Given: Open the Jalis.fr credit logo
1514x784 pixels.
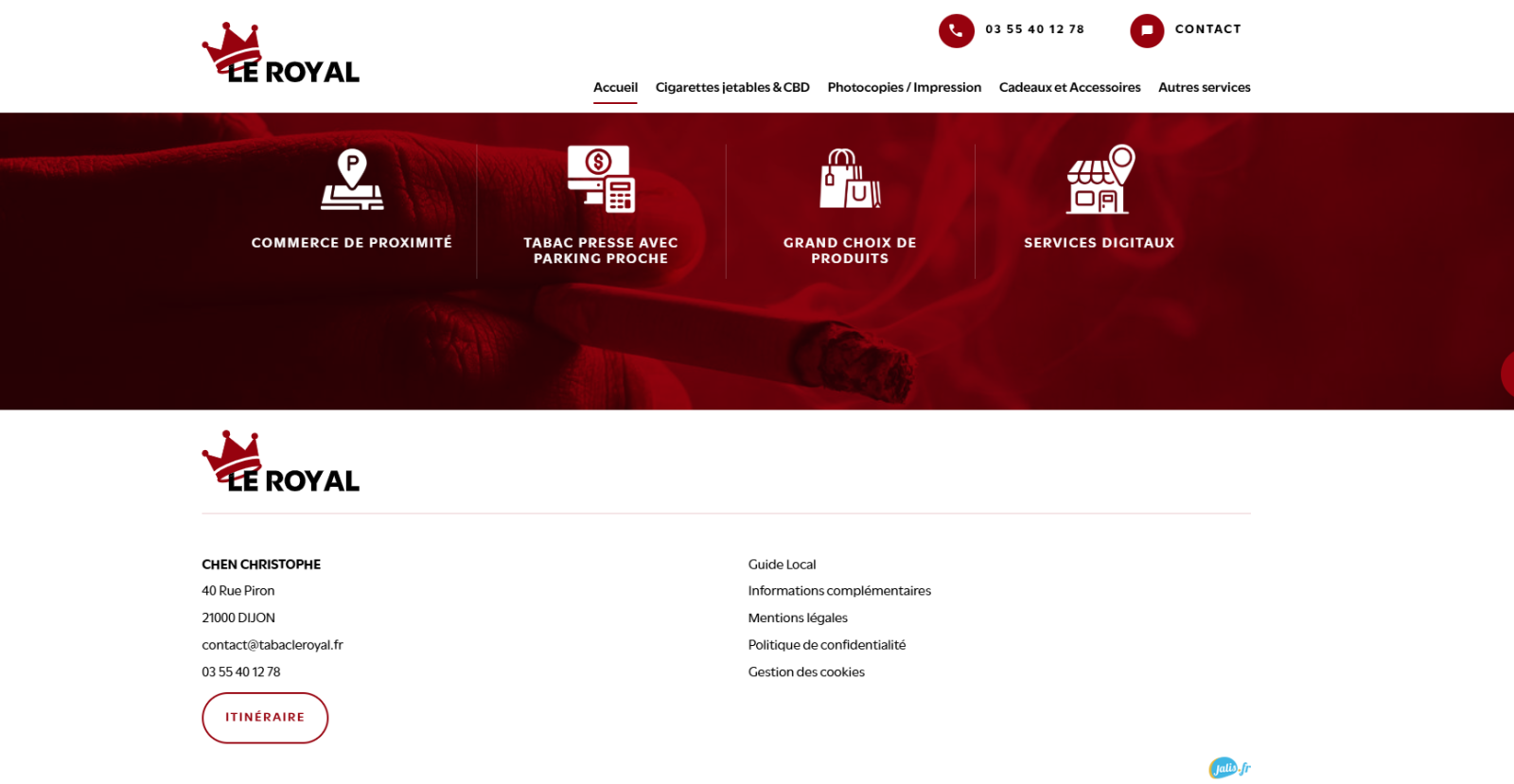Looking at the screenshot, I should (1229, 768).
